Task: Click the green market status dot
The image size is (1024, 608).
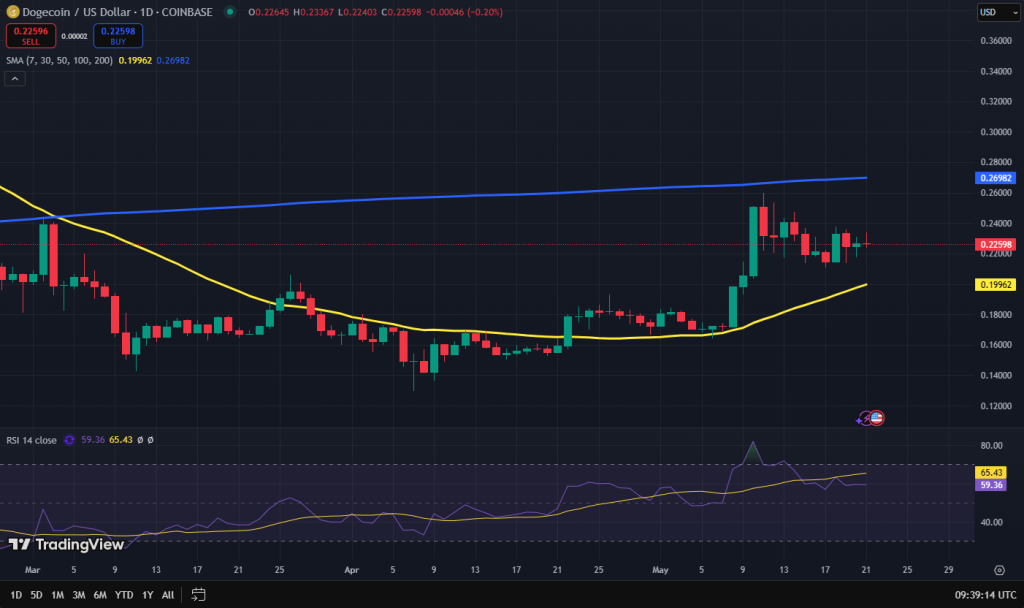Action: [230, 12]
